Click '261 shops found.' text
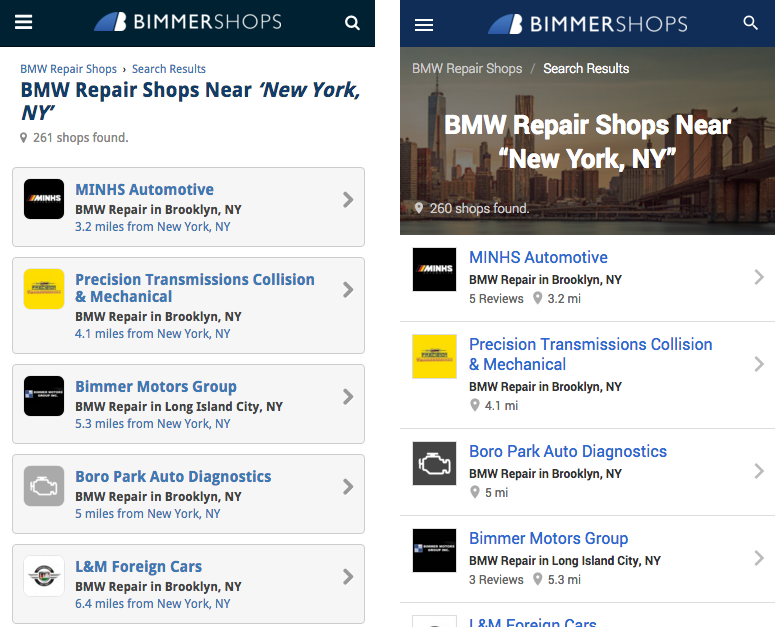 pos(81,137)
